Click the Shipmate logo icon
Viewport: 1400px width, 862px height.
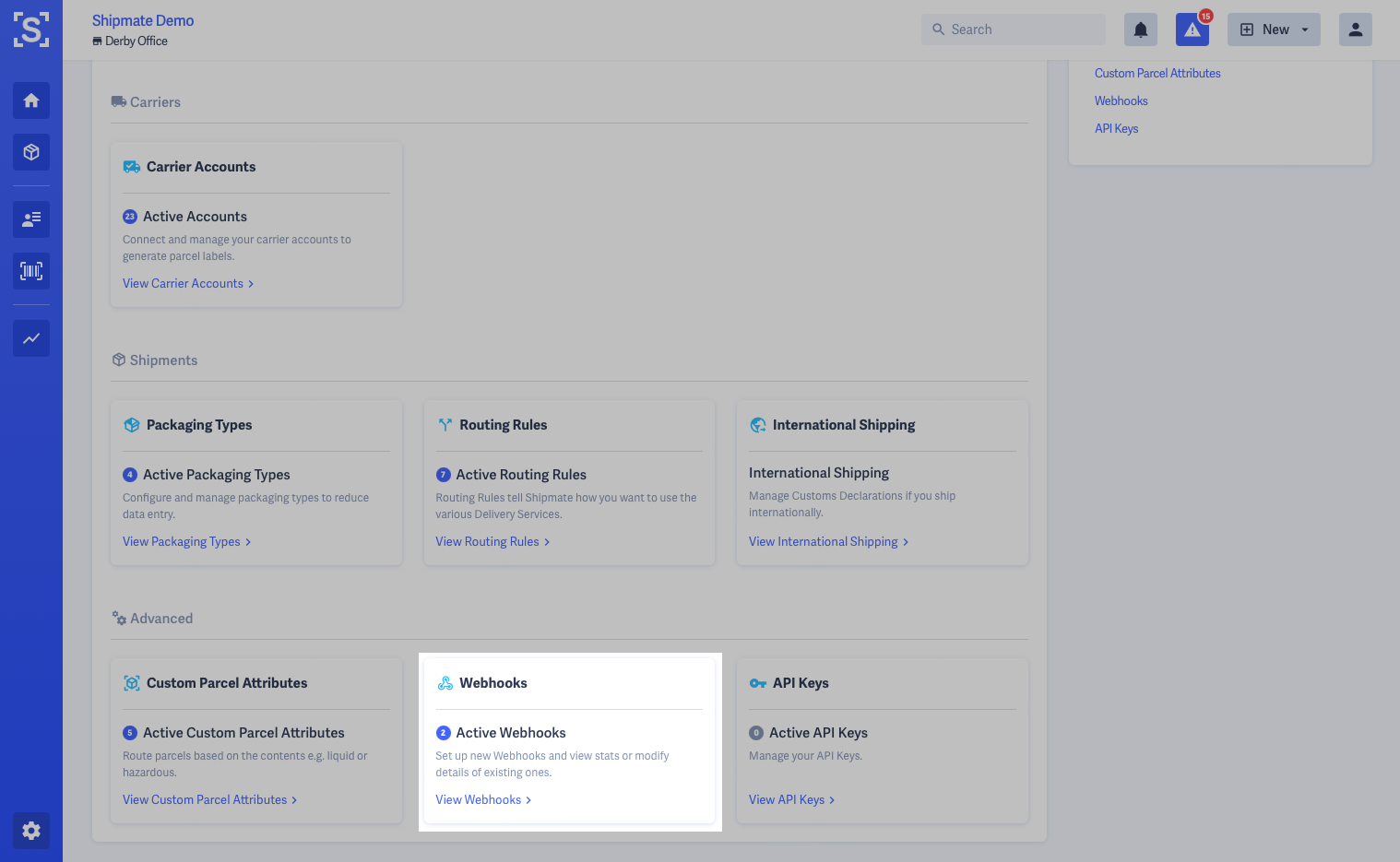(31, 30)
